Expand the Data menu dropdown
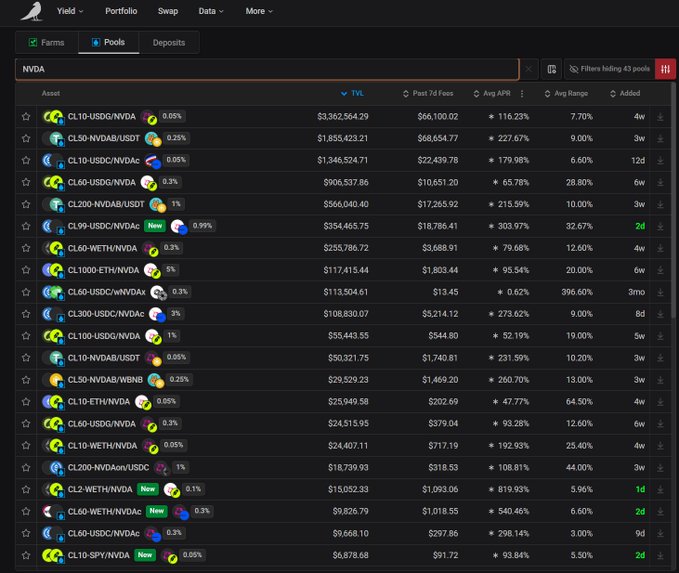The height and width of the screenshot is (573, 679). [x=211, y=11]
